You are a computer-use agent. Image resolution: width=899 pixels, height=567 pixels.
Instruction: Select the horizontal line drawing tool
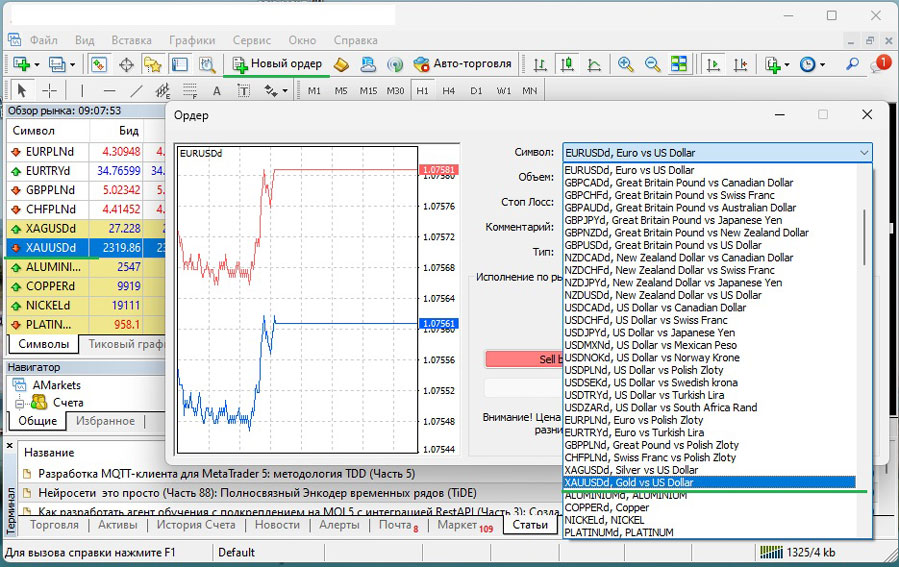[110, 91]
